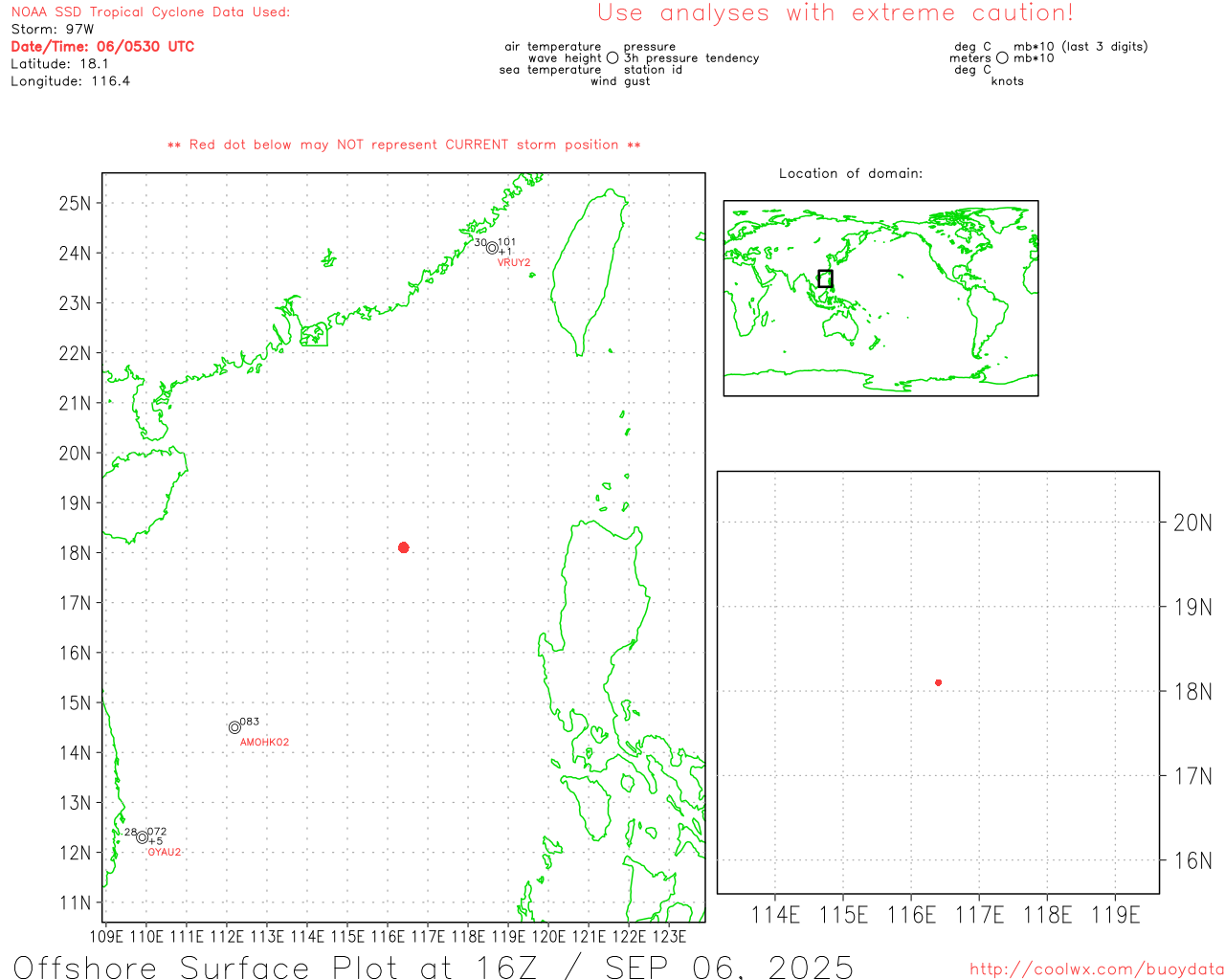Click the 123E longitude axis label
1225x980 pixels.
point(669,936)
